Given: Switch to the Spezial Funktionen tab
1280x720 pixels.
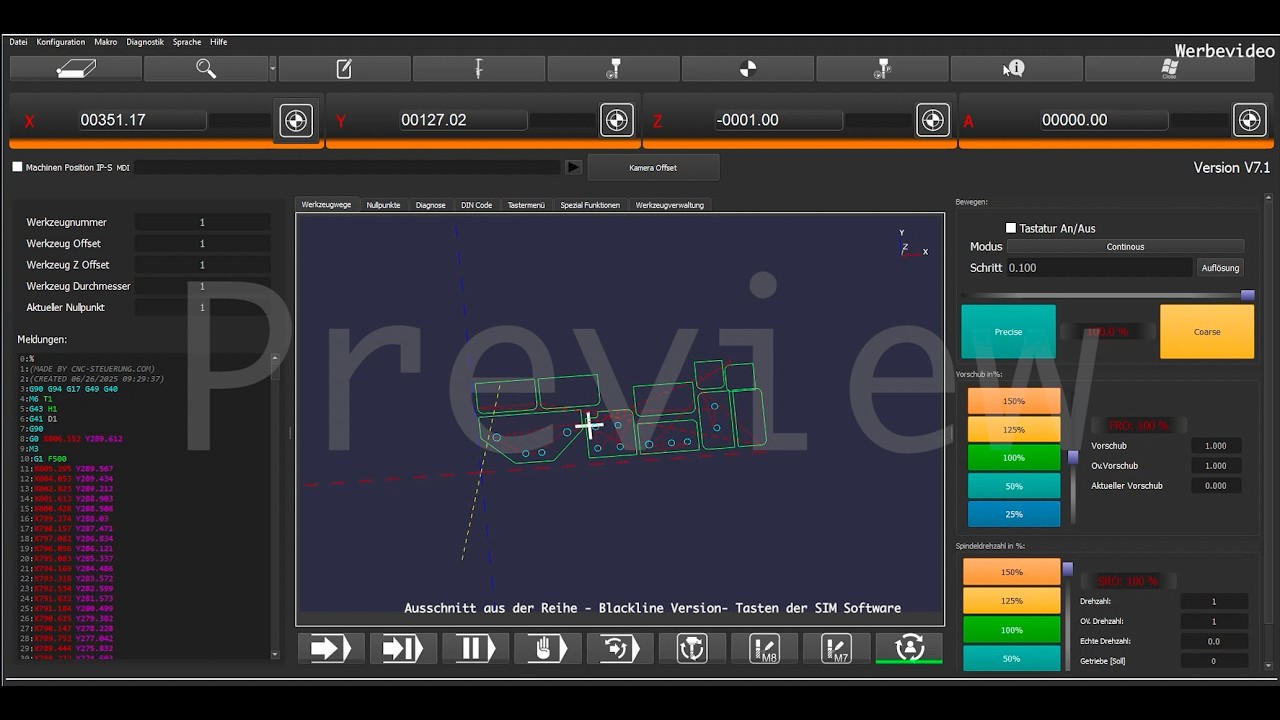Looking at the screenshot, I should pyautogui.click(x=590, y=204).
